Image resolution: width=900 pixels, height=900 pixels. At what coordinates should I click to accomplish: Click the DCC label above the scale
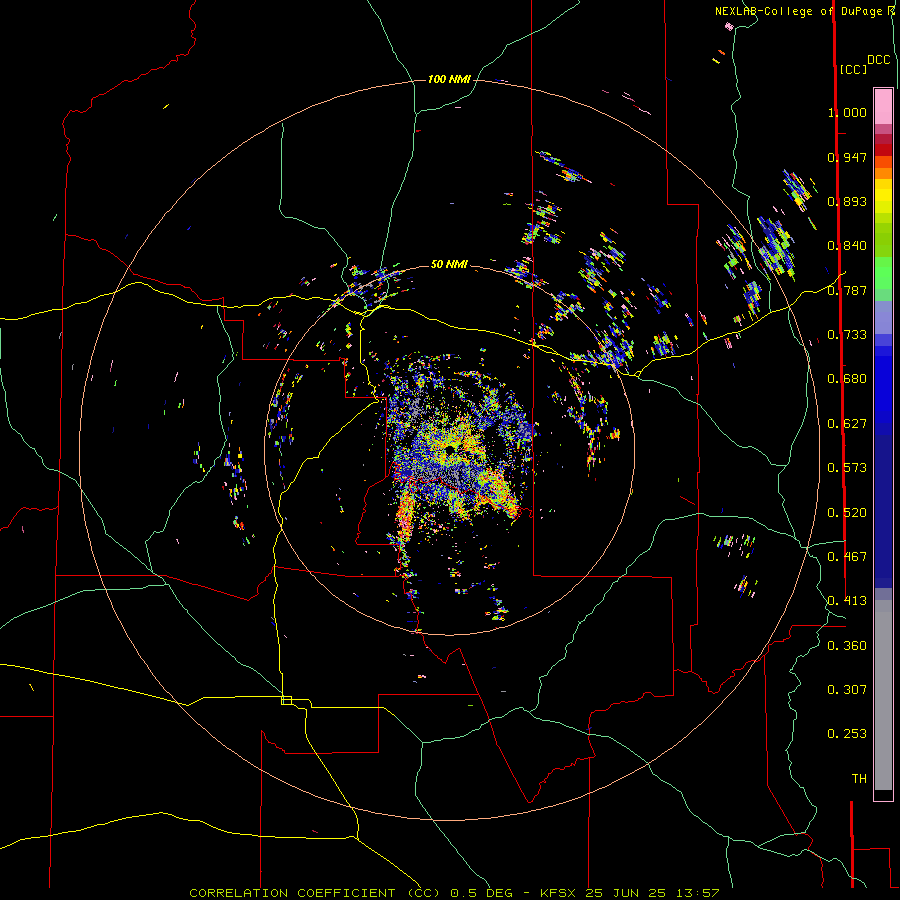[879, 60]
